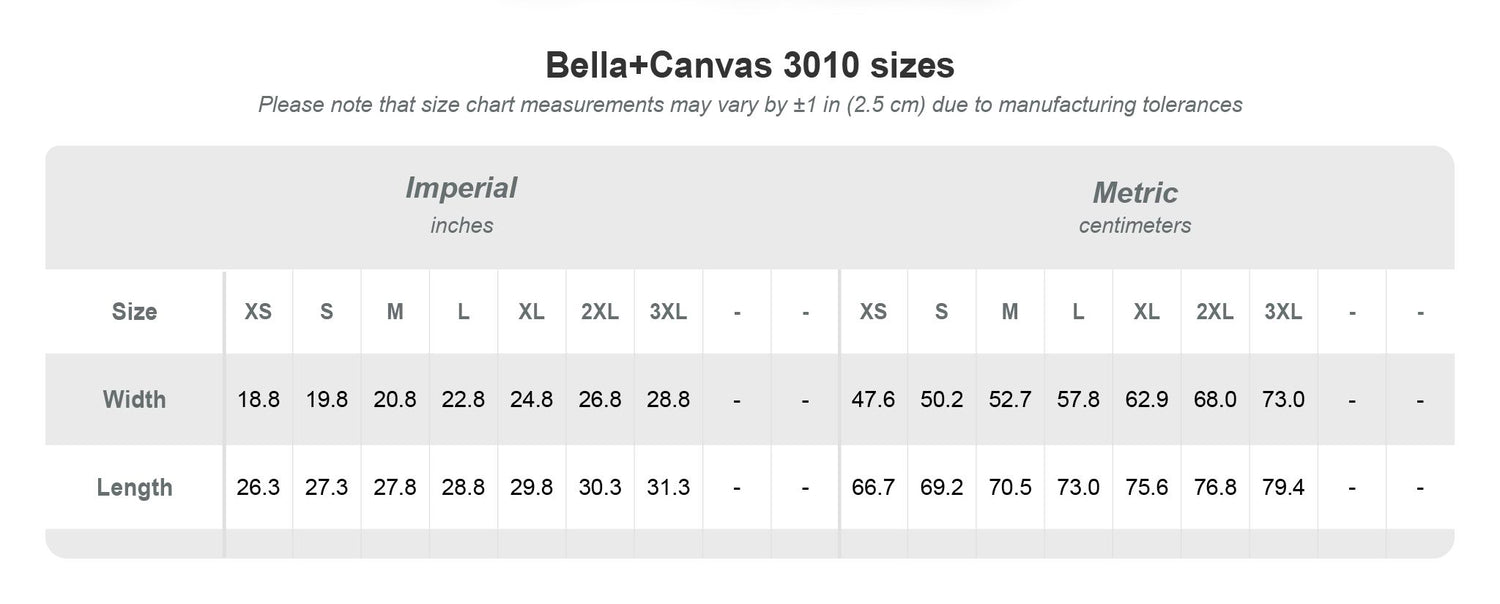1500x604 pixels.
Task: Click the Size row label
Action: coord(134,311)
